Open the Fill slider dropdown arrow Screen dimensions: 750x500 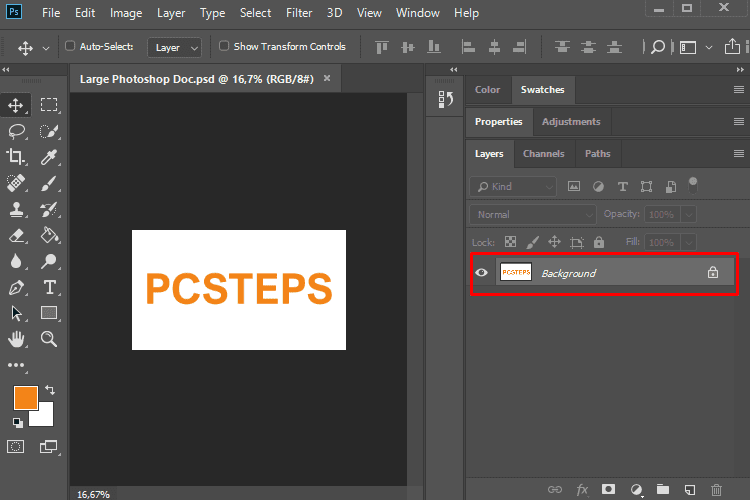[689, 242]
